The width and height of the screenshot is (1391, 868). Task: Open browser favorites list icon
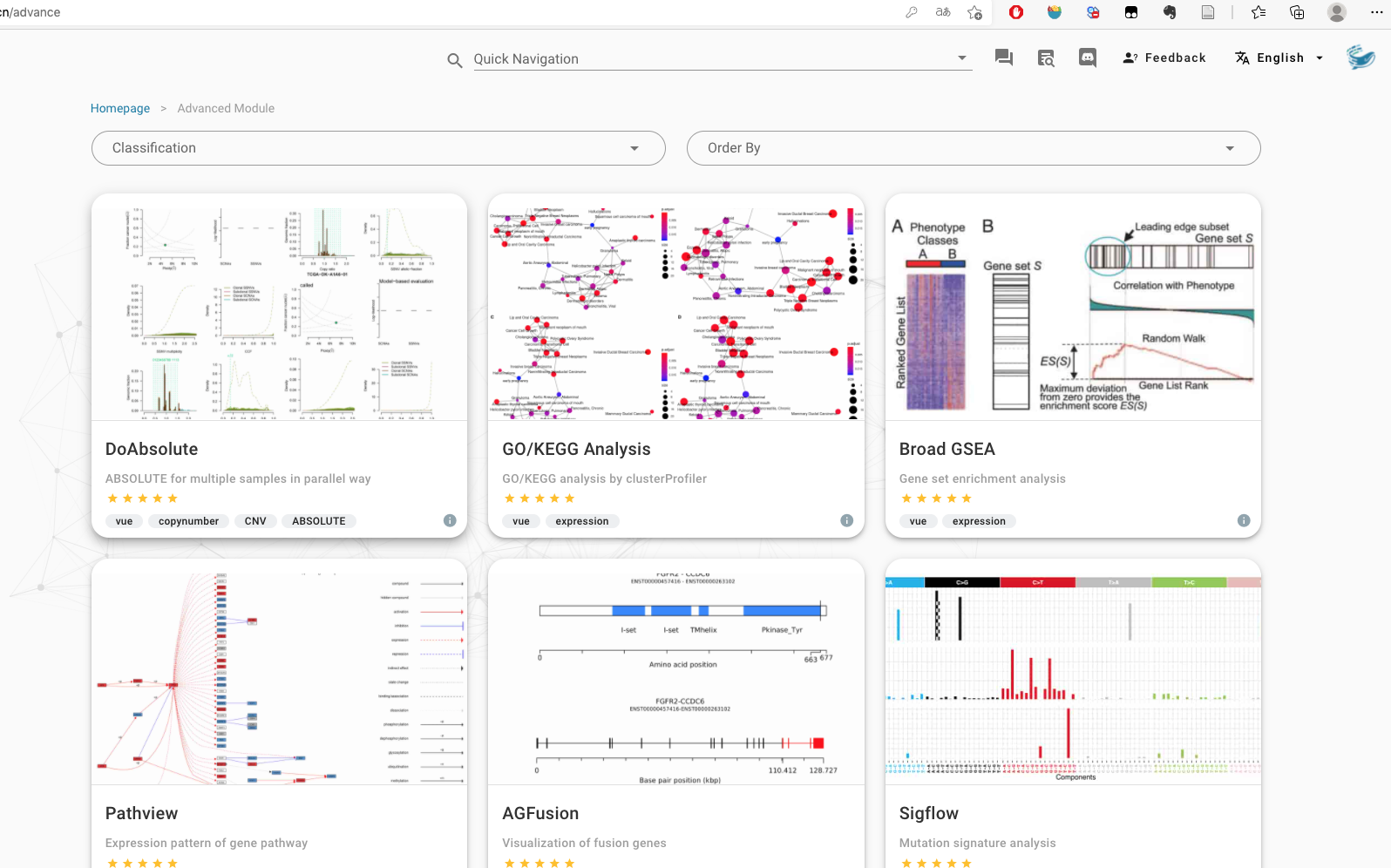(x=1259, y=12)
